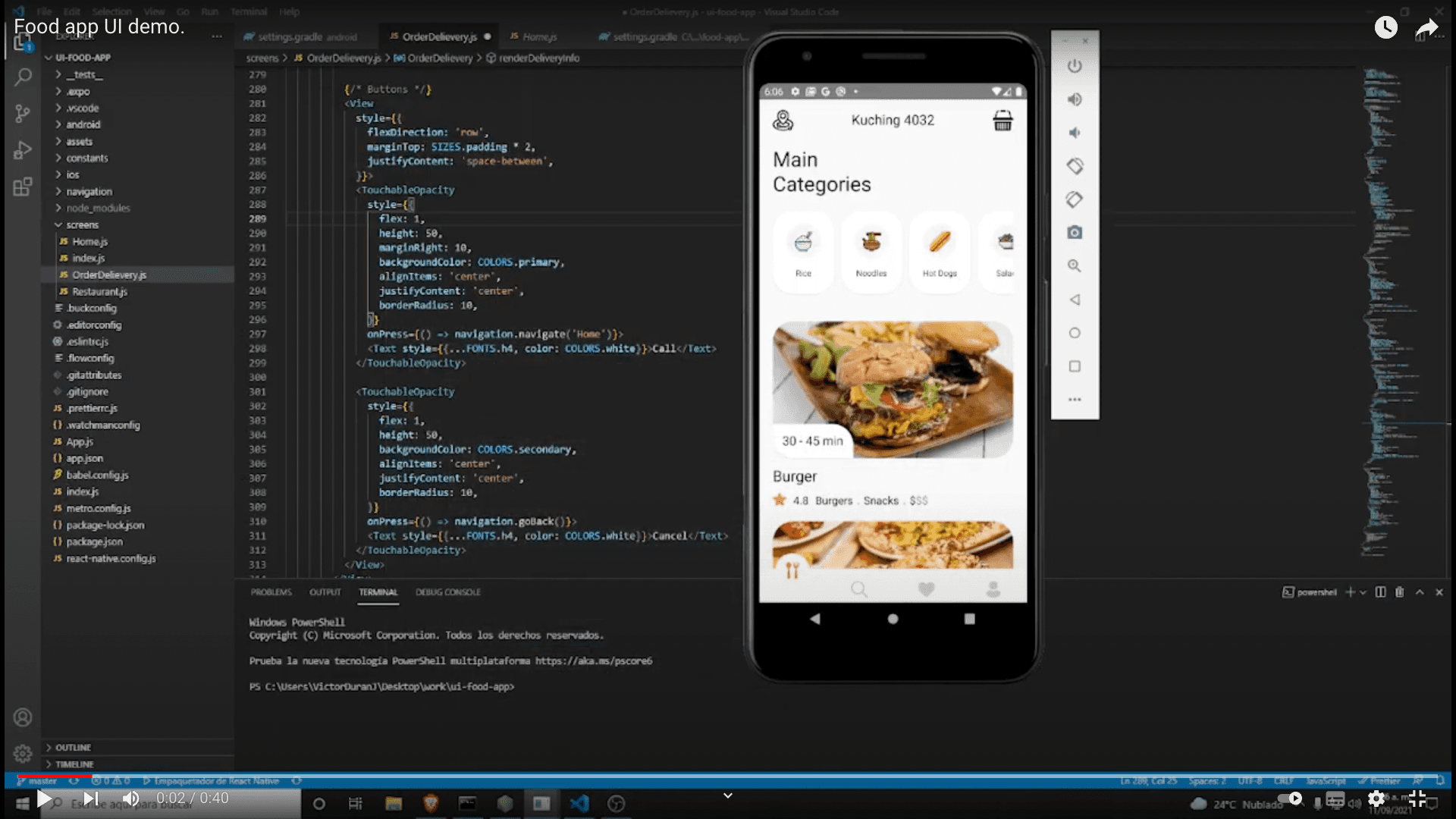This screenshot has height=819, width=1456.
Task: Open new terminal dropdown arrow
Action: pos(1363,592)
